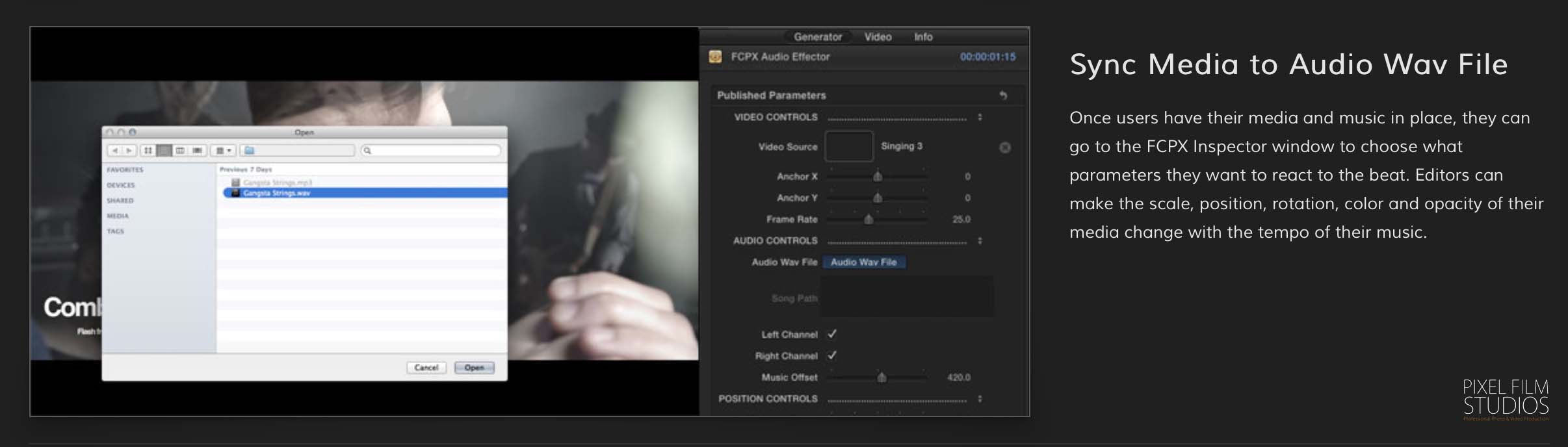Viewport: 1568px width, 447px height.
Task: Click the SHARED sidebar heading
Action: (120, 201)
